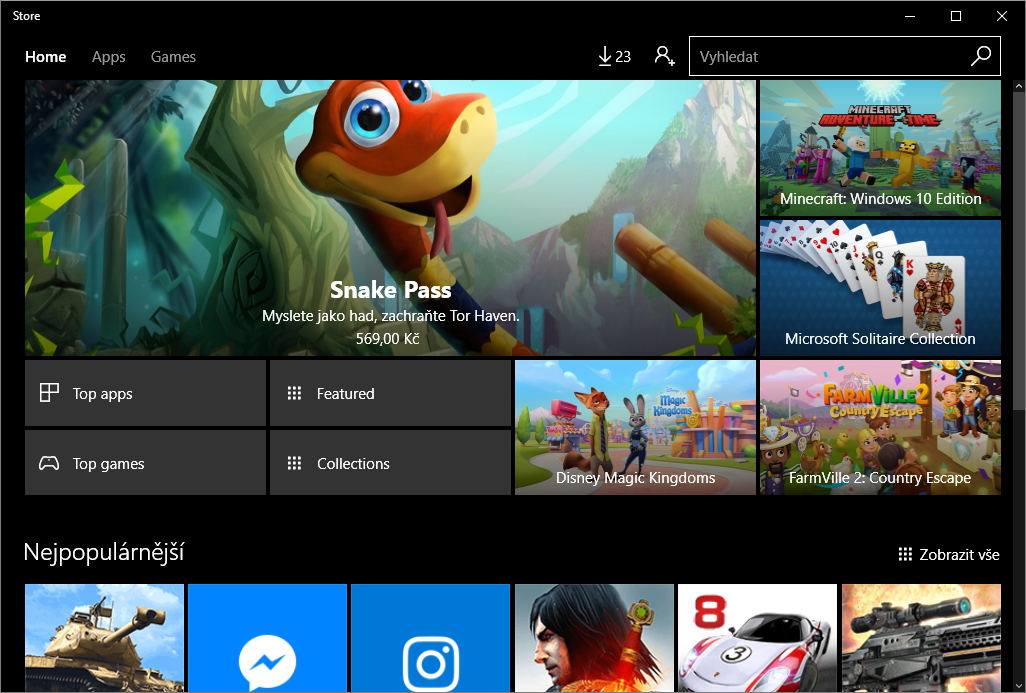Open the Featured button
Screen dimensions: 1026x693
[x=390, y=393]
